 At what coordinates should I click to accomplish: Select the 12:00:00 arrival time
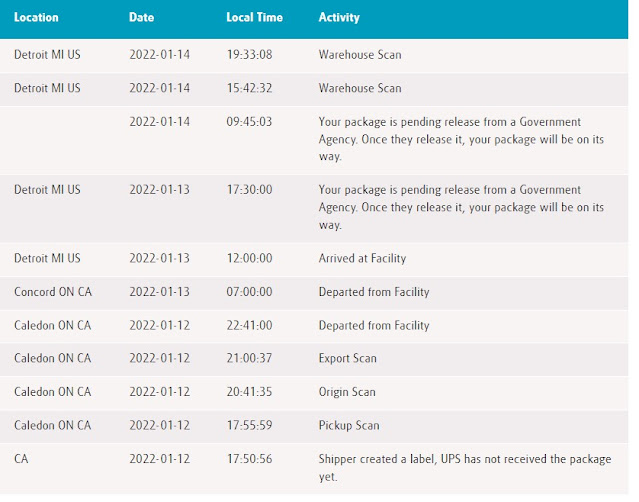[249, 258]
